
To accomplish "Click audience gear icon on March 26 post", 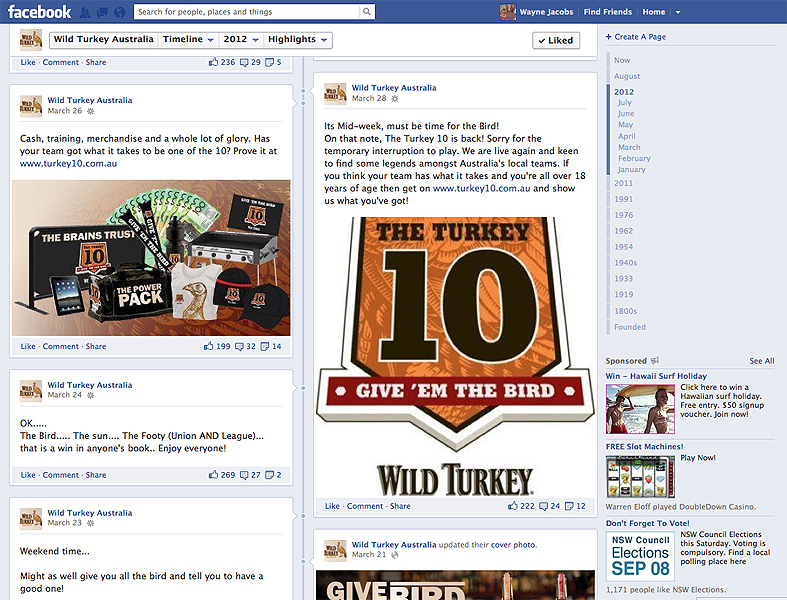I will 90,111.
